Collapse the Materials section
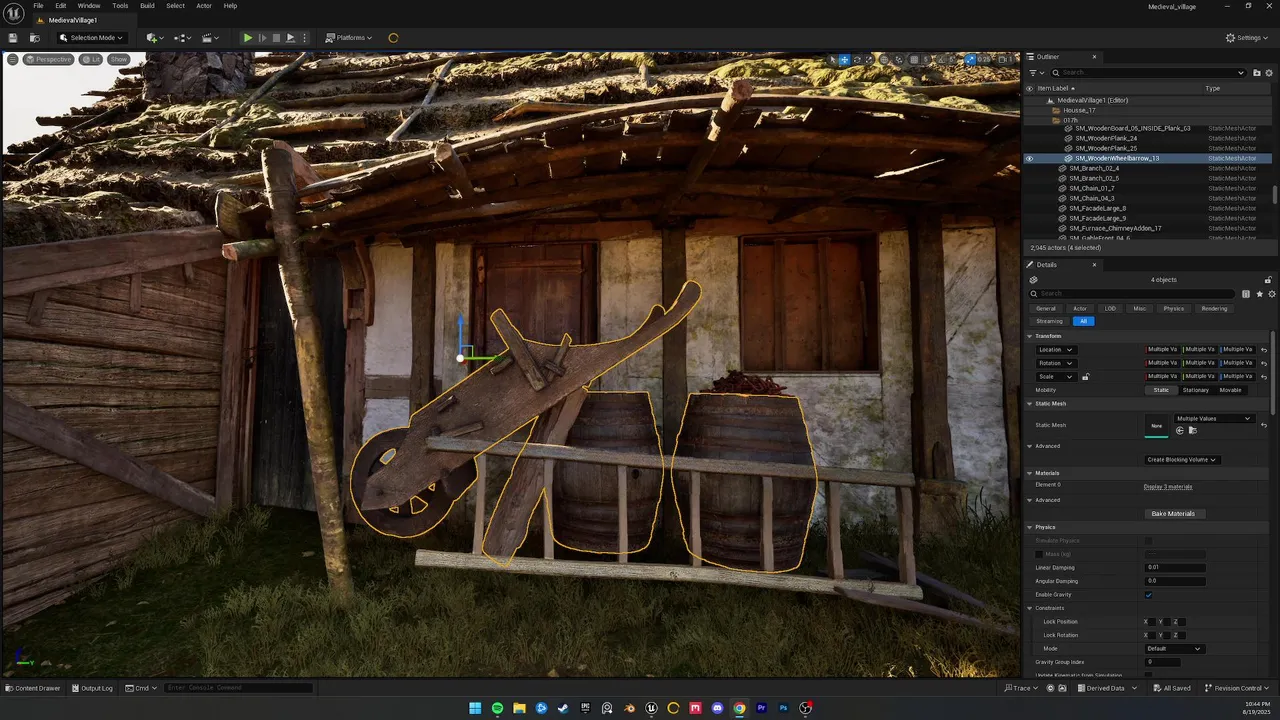1280x720 pixels. pos(1030,473)
